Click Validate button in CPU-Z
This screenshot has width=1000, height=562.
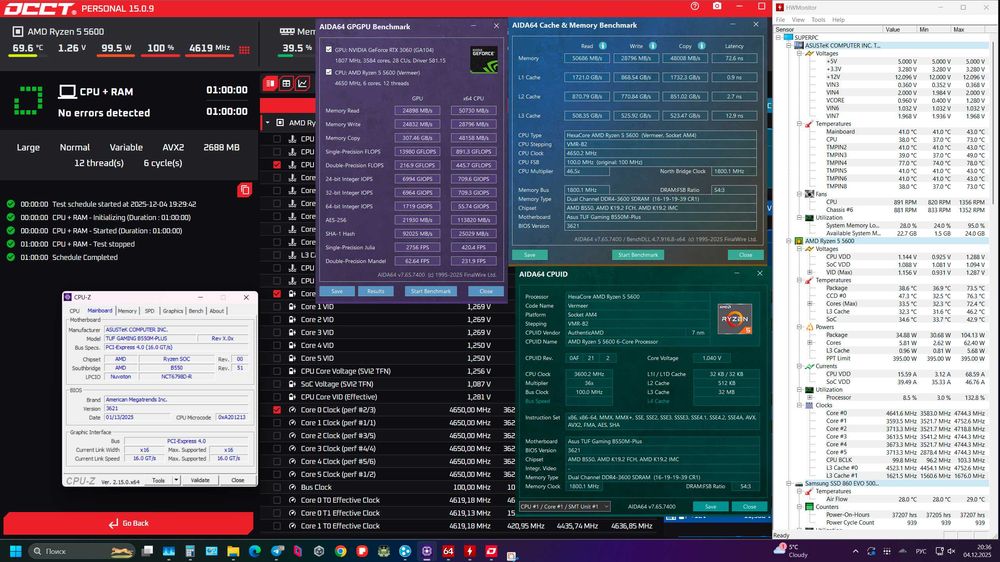pos(200,480)
